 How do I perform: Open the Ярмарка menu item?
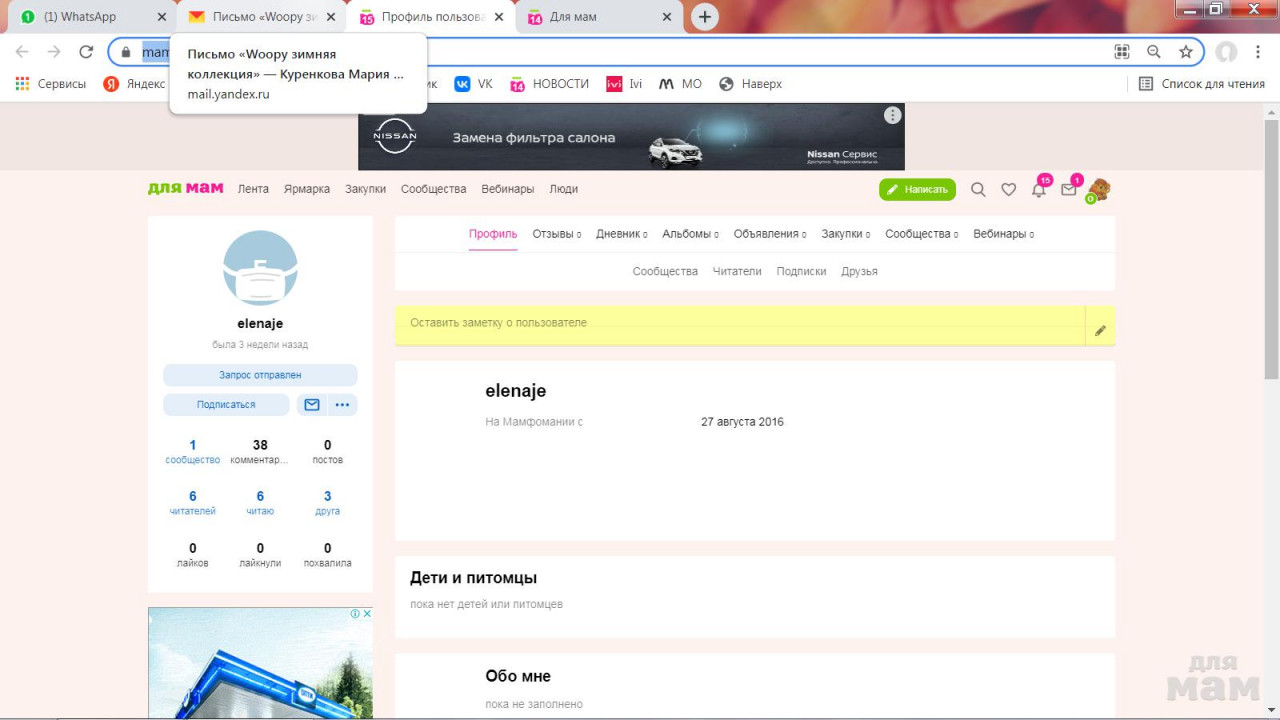(x=306, y=189)
